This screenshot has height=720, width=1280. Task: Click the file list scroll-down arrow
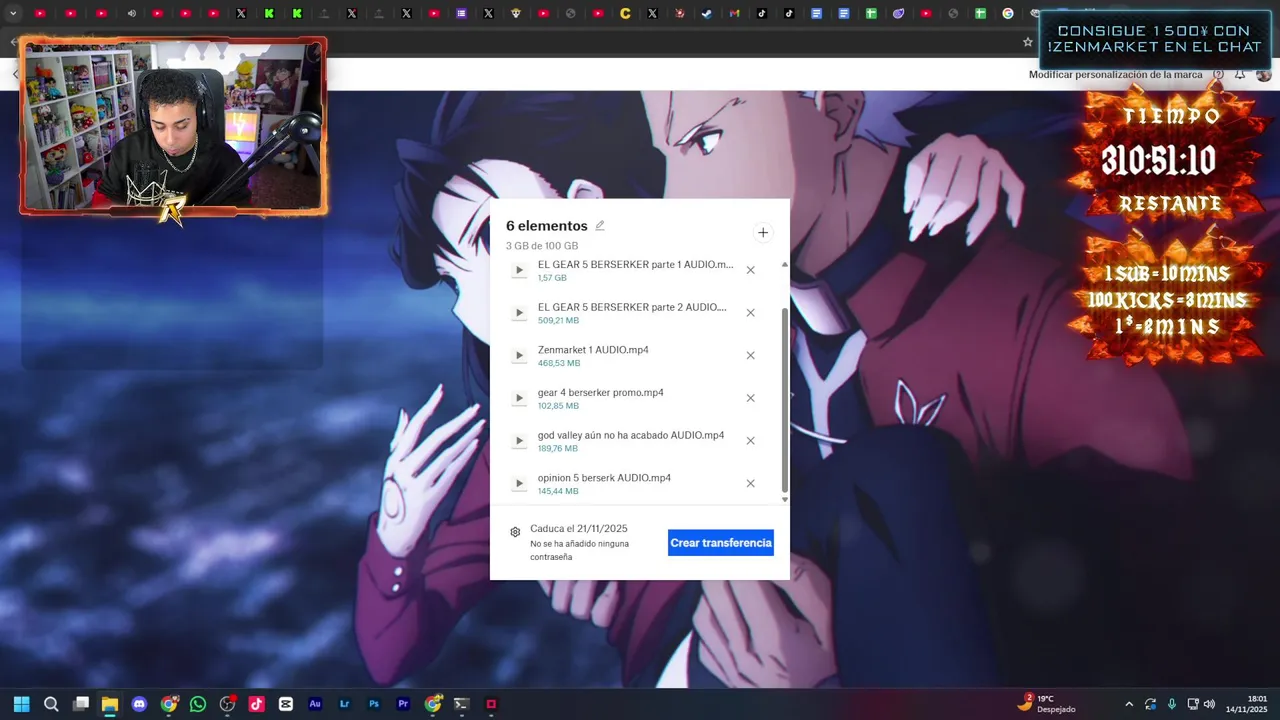click(785, 499)
